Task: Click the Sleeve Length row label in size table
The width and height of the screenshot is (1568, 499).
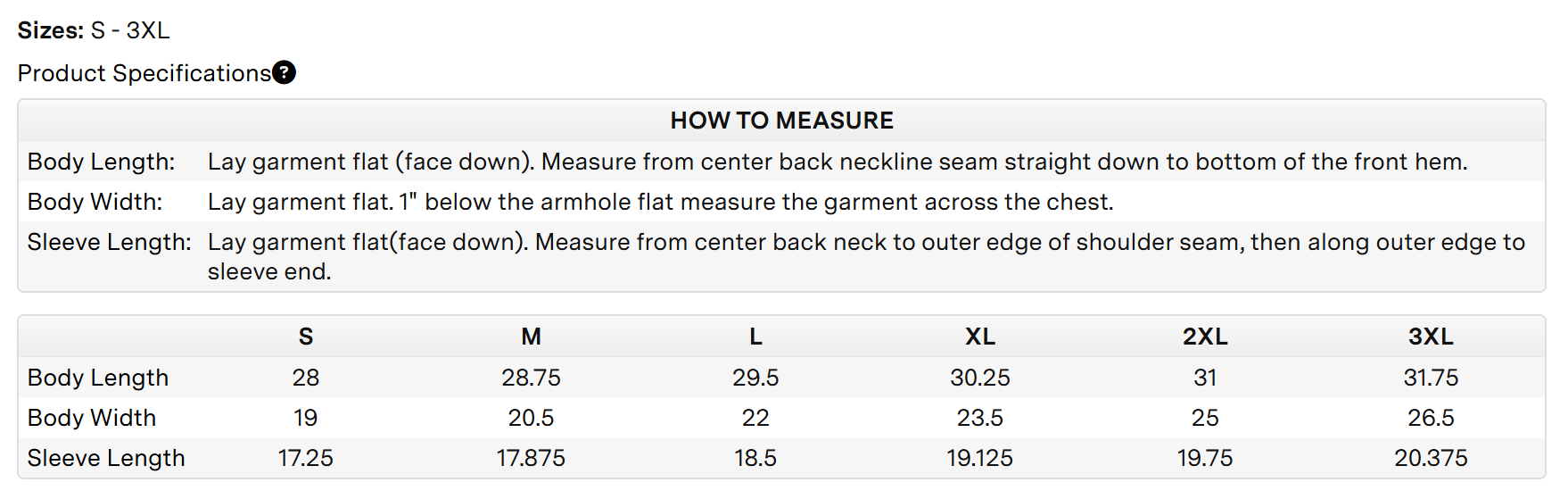Action: click(x=106, y=458)
